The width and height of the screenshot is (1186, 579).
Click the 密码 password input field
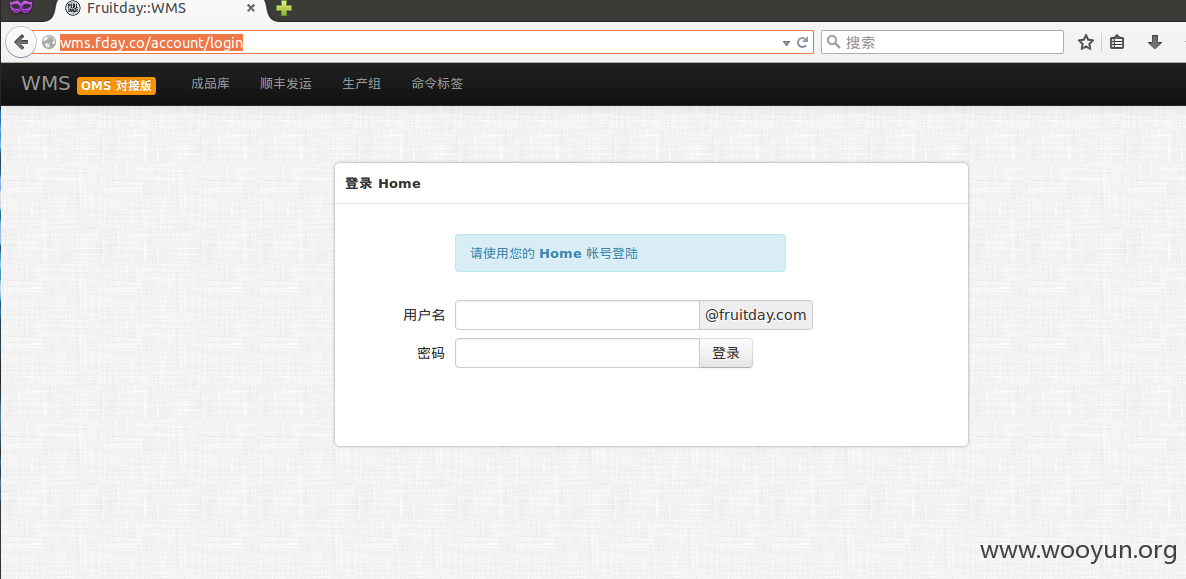577,353
